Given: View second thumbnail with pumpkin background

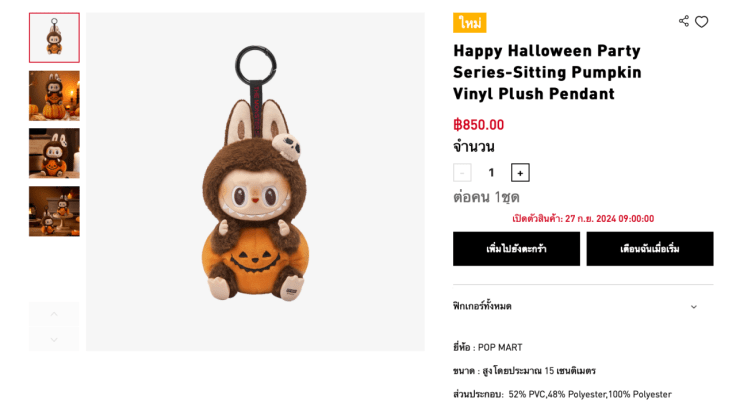Looking at the screenshot, I should pos(54,96).
